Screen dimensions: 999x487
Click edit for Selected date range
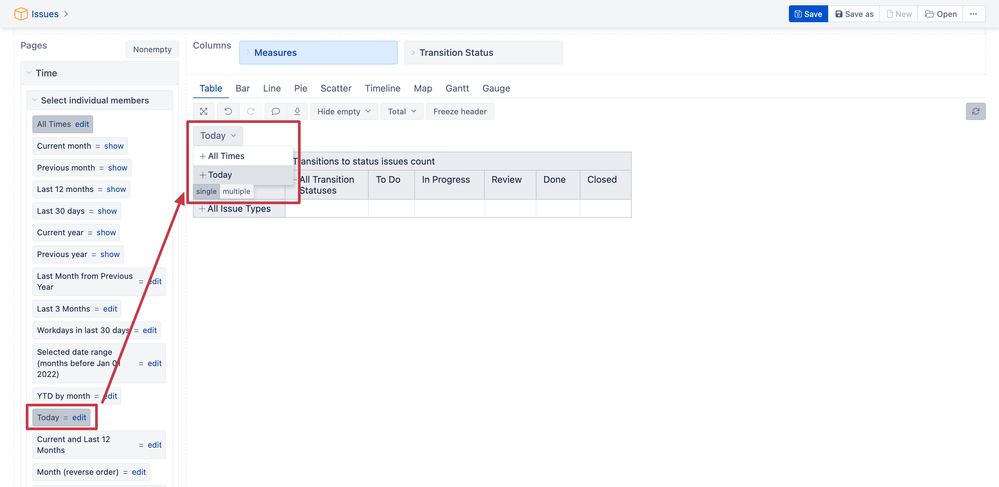tap(155, 363)
